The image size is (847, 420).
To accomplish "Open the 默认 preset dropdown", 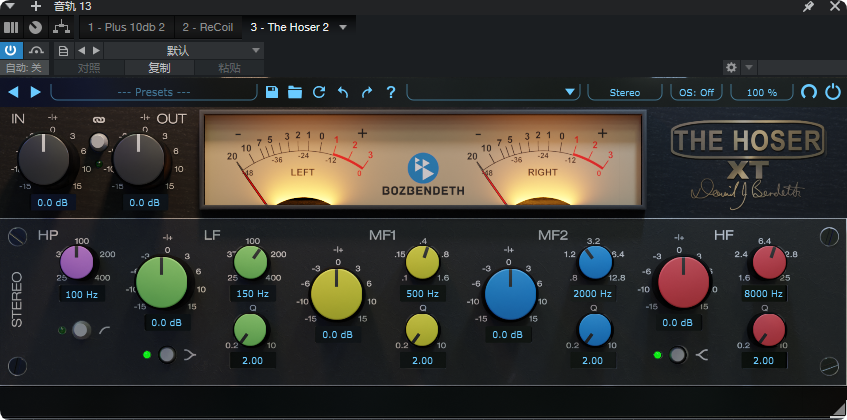I will pos(184,51).
